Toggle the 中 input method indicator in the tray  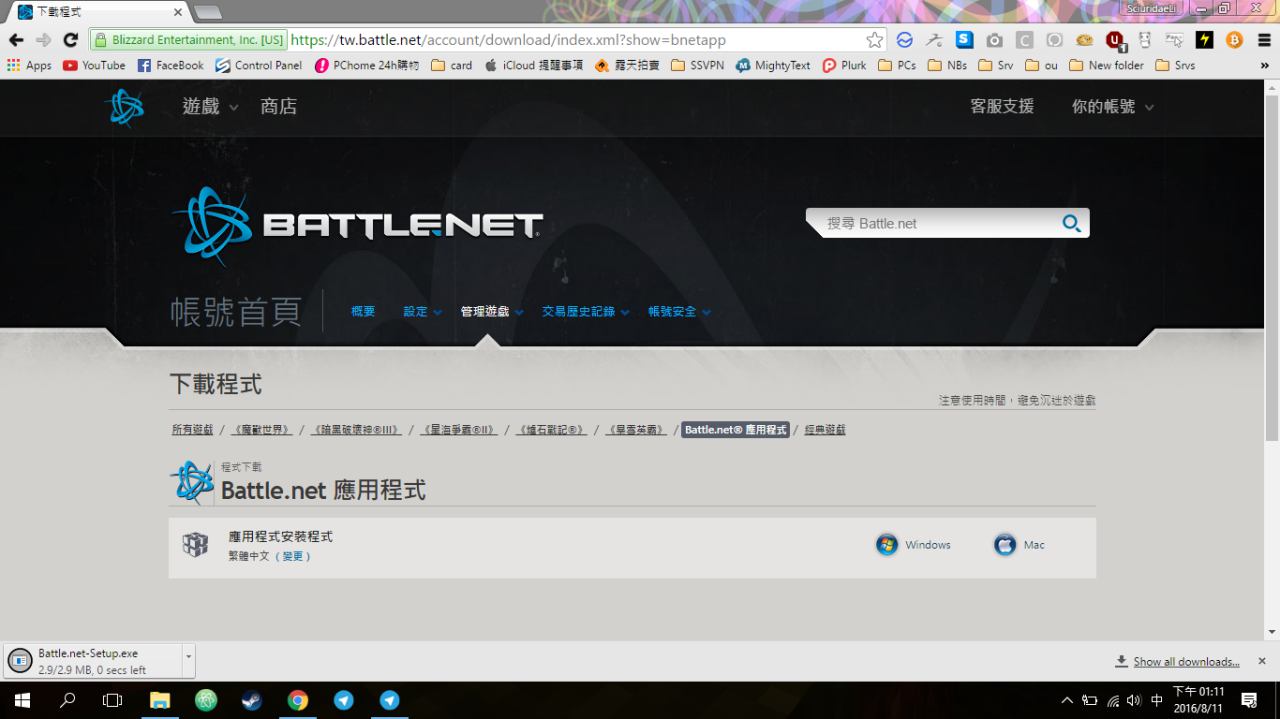[x=1157, y=700]
